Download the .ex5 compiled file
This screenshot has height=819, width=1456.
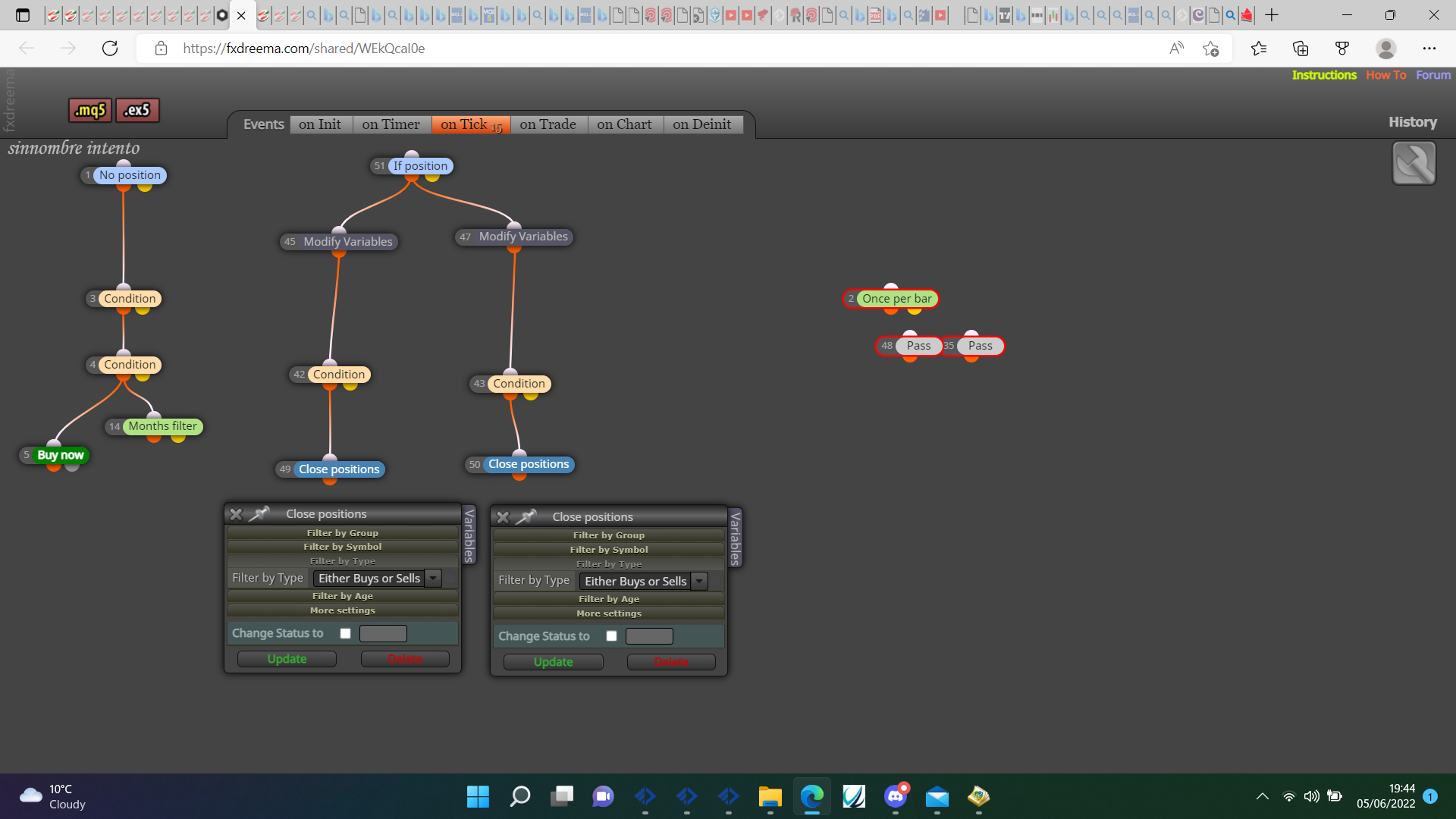(137, 111)
